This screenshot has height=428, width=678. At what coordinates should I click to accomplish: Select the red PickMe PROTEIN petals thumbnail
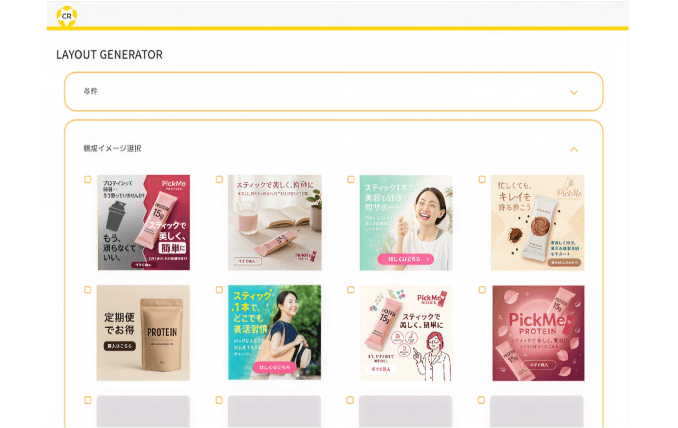click(538, 332)
